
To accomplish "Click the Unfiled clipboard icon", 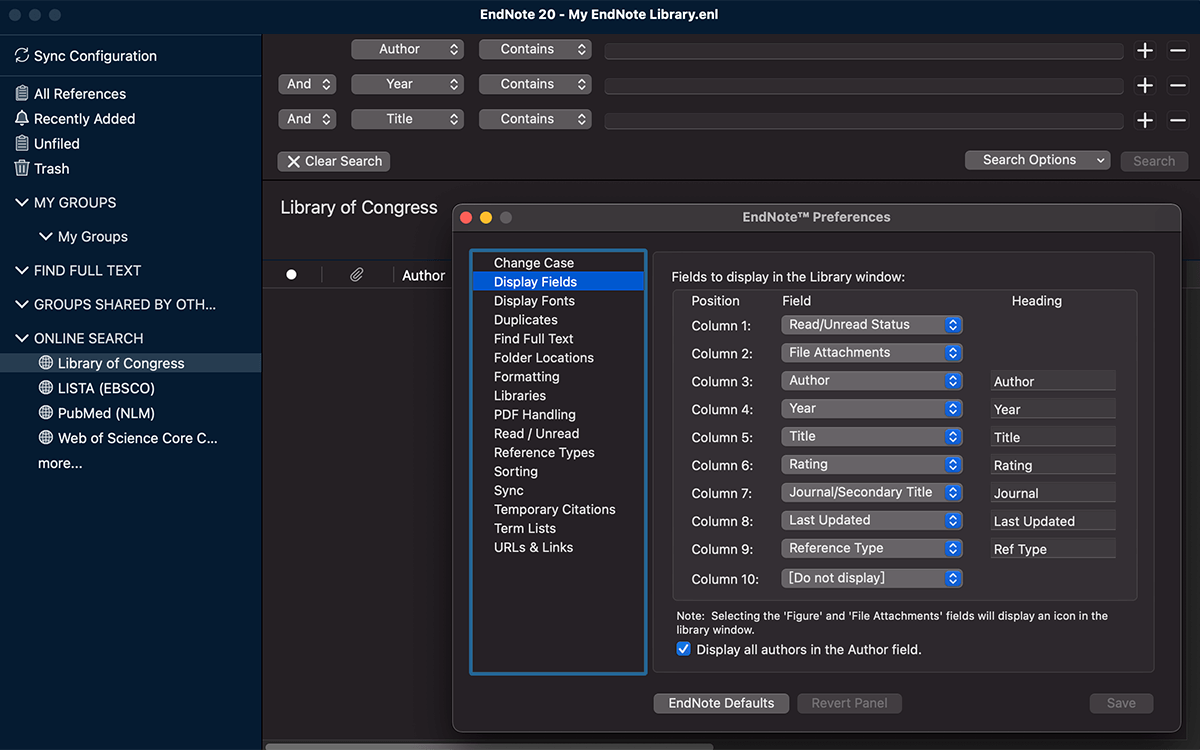I will click(x=22, y=143).
